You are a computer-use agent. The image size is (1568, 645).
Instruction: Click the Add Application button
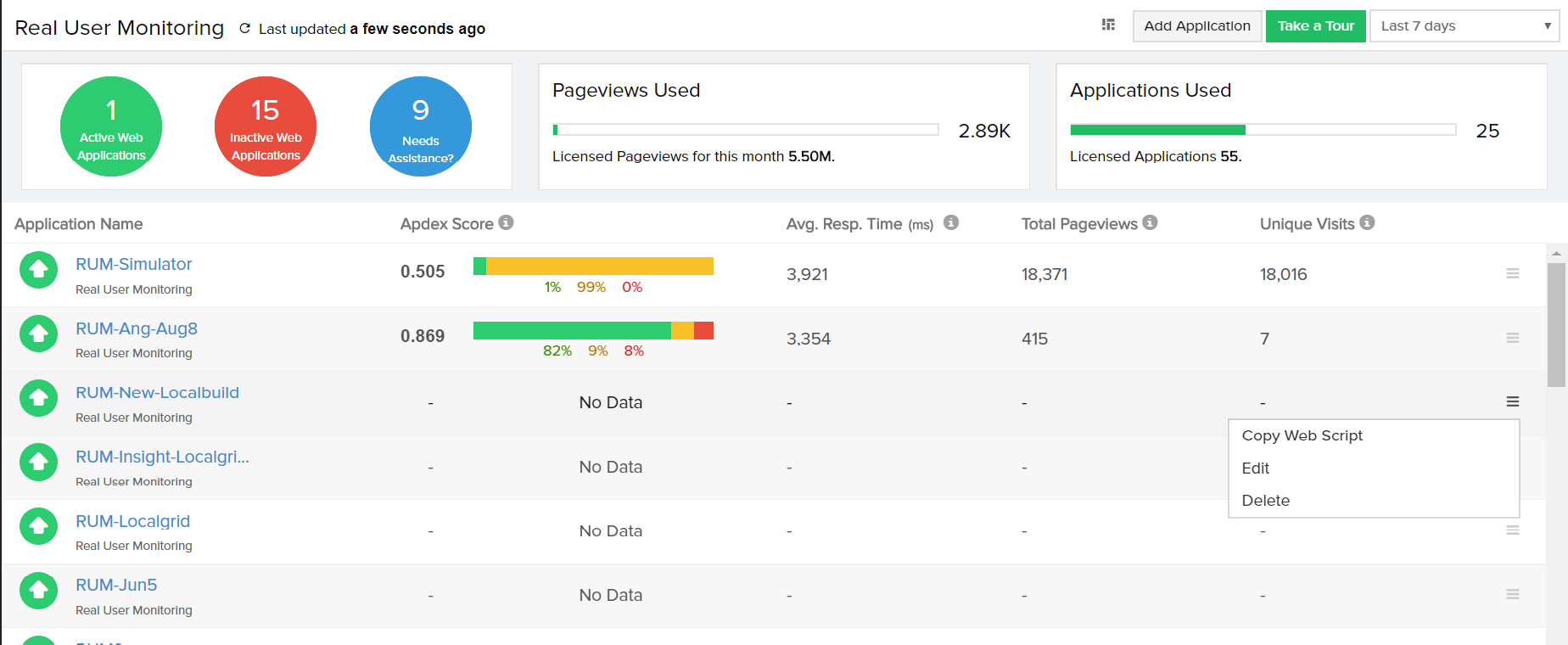[x=1197, y=26]
